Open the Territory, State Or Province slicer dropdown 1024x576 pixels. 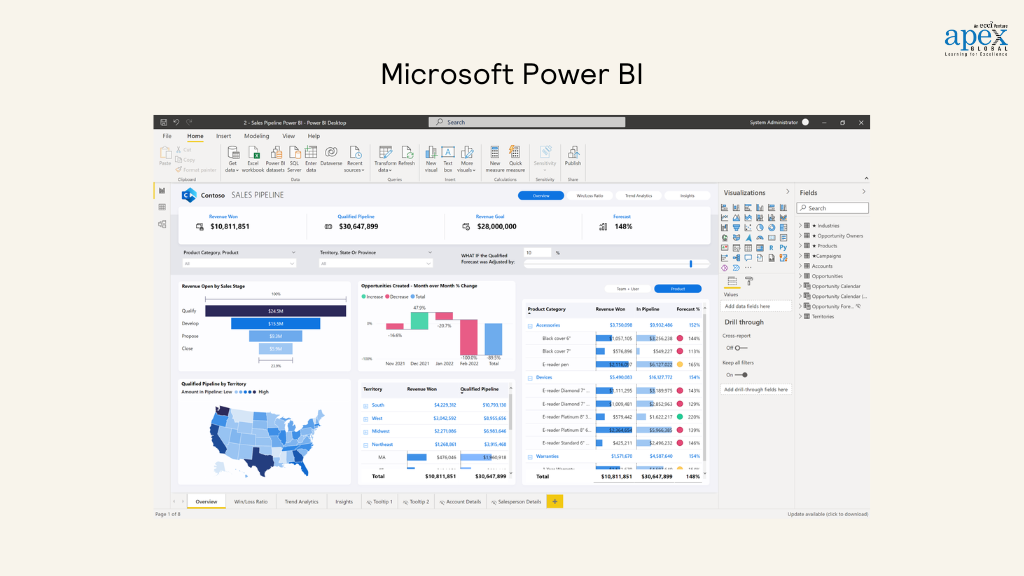click(x=376, y=263)
